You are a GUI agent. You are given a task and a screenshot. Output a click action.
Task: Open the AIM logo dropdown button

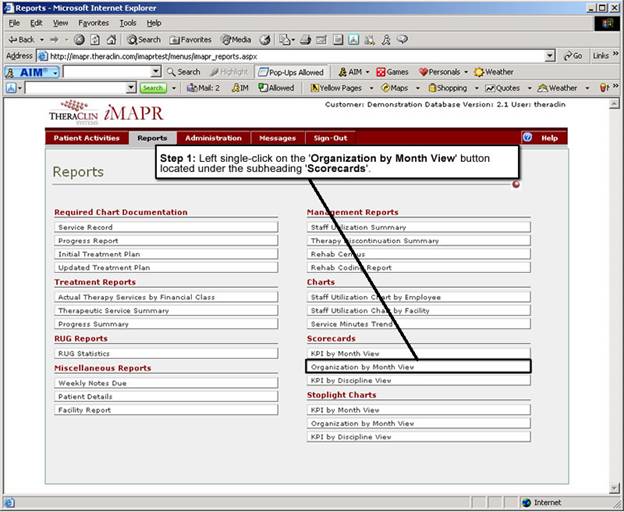[x=32, y=72]
